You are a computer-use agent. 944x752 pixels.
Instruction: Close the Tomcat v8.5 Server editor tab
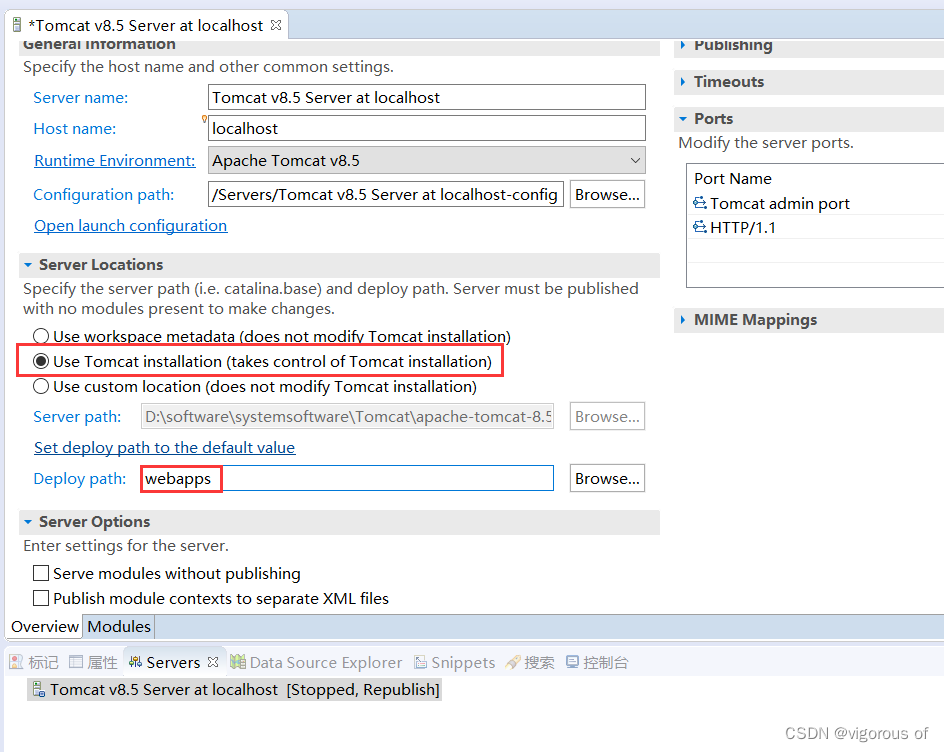pos(276,25)
